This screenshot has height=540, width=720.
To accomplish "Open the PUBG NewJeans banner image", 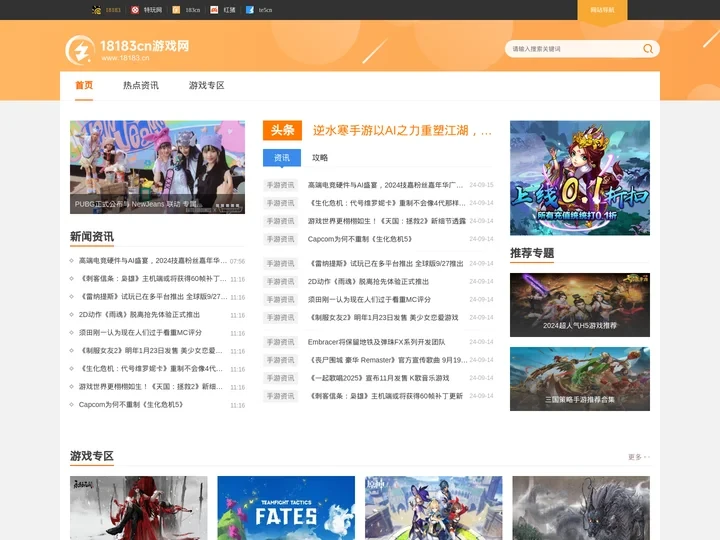I will click(158, 167).
